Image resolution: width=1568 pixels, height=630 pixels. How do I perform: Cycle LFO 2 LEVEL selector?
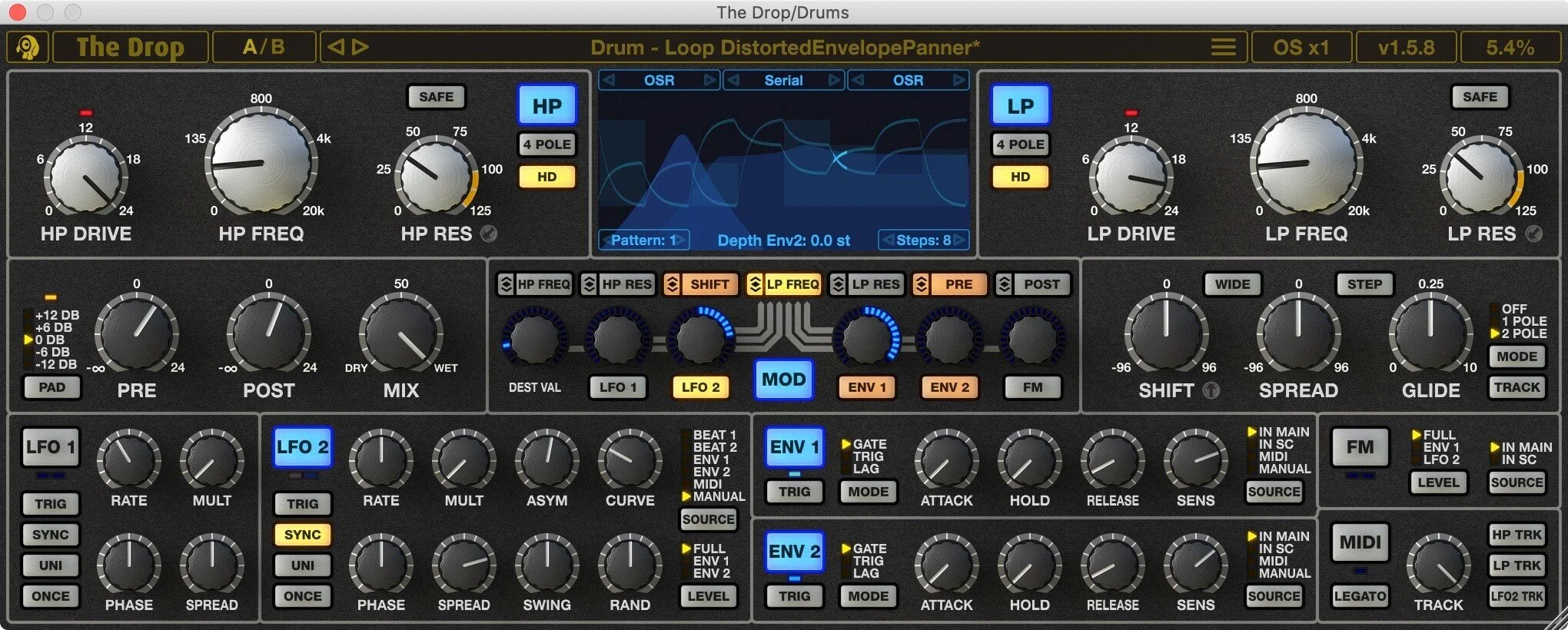(x=708, y=596)
